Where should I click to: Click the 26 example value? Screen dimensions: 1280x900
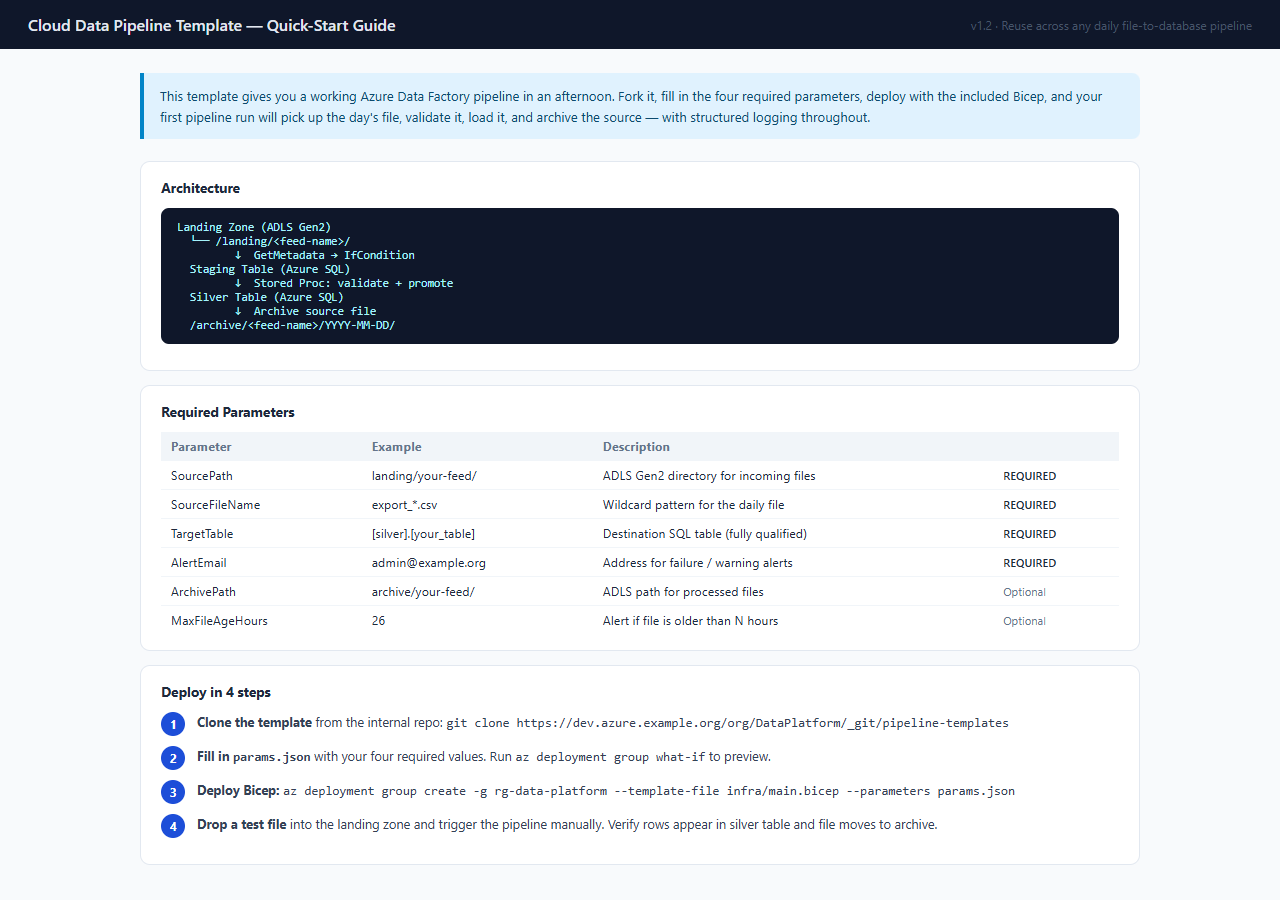[378, 621]
